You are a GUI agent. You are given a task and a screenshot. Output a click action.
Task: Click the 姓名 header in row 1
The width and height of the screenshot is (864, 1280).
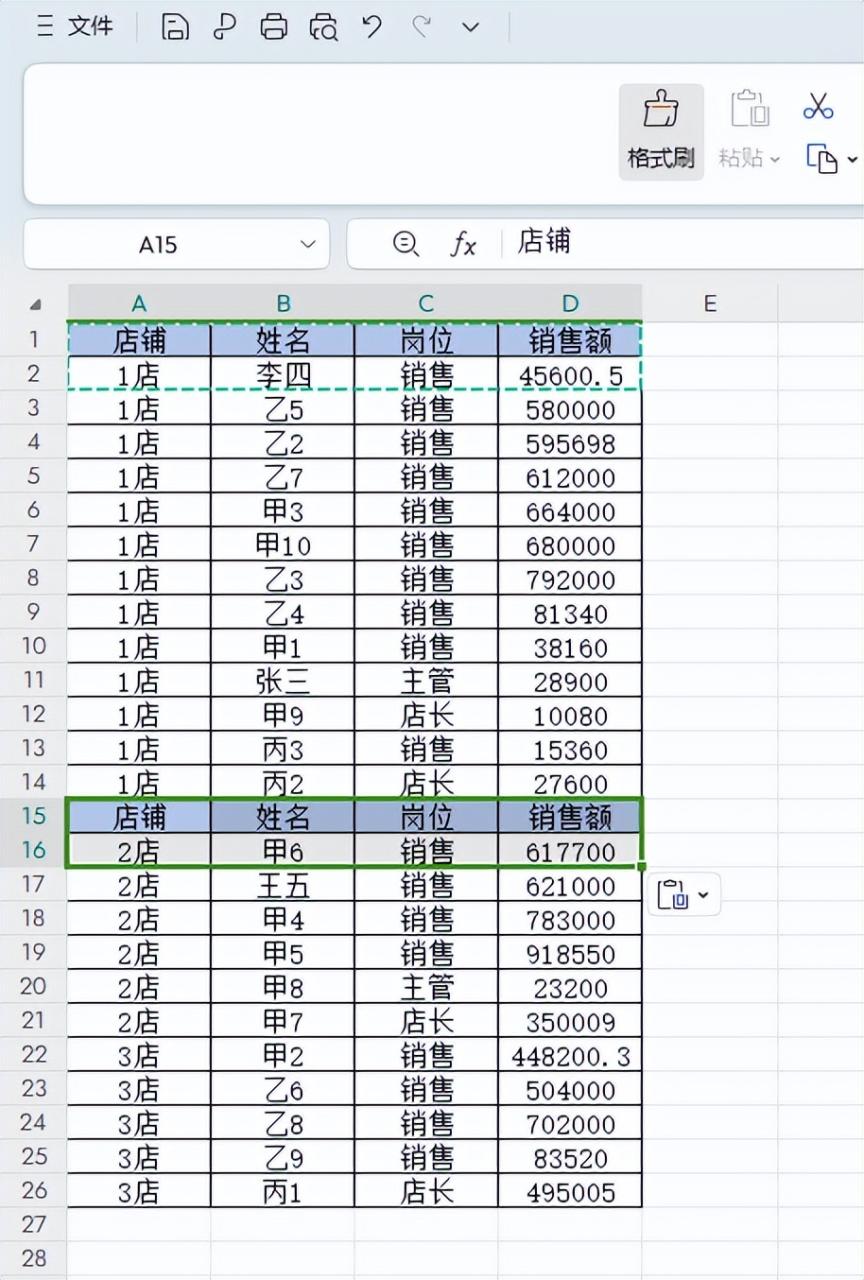click(283, 341)
